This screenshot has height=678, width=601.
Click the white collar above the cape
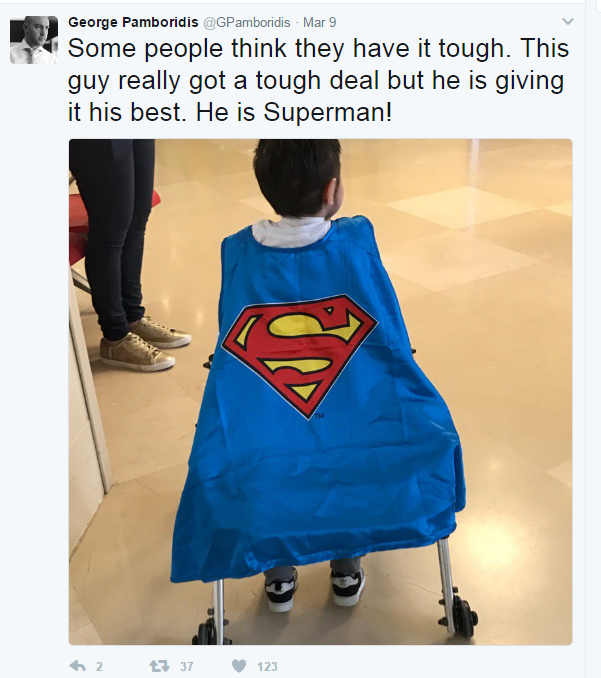(292, 232)
